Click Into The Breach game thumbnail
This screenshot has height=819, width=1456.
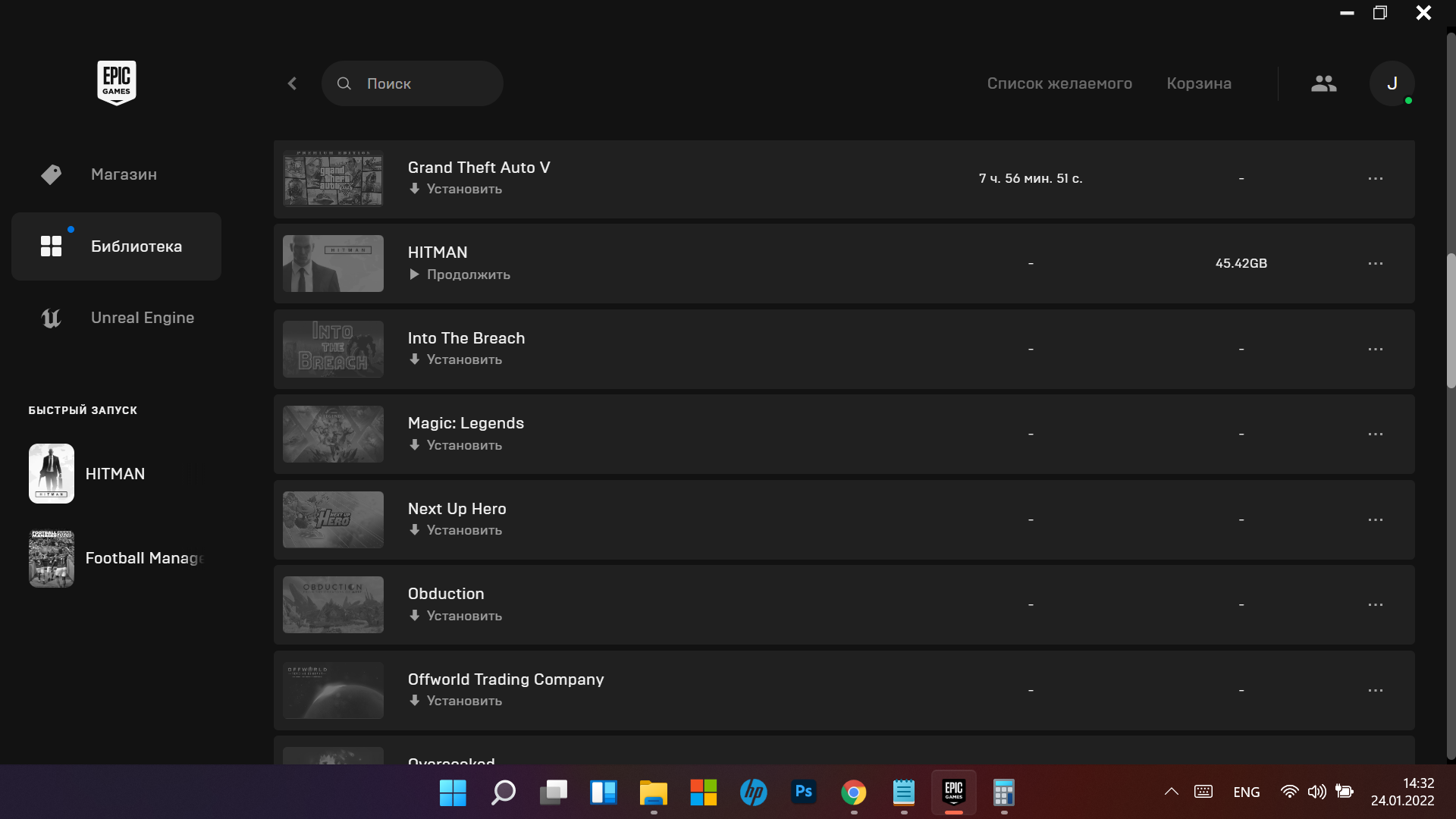333,349
